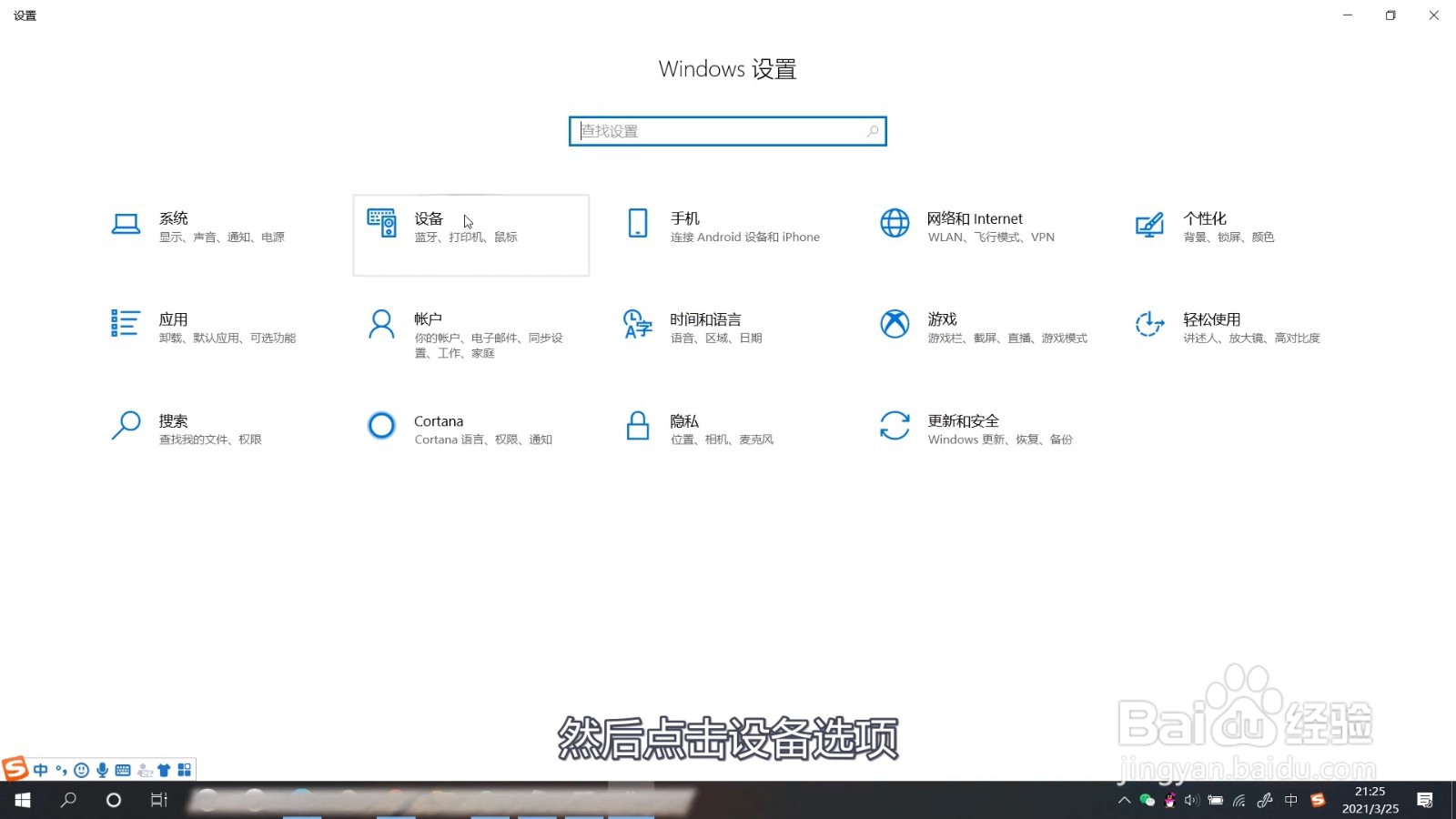The width and height of the screenshot is (1456, 819).
Task: Check Wi-Fi status in system tray
Action: tap(1239, 800)
